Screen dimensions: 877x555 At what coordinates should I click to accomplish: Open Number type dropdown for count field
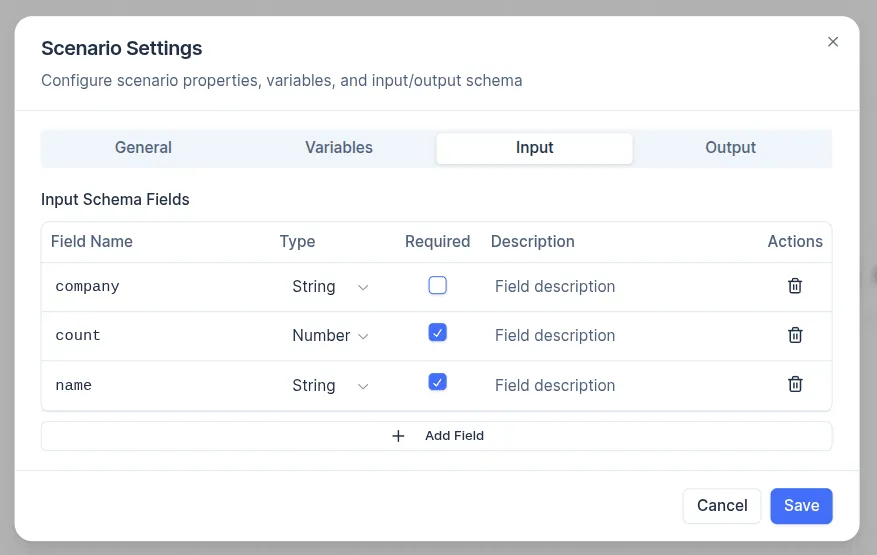coord(330,336)
